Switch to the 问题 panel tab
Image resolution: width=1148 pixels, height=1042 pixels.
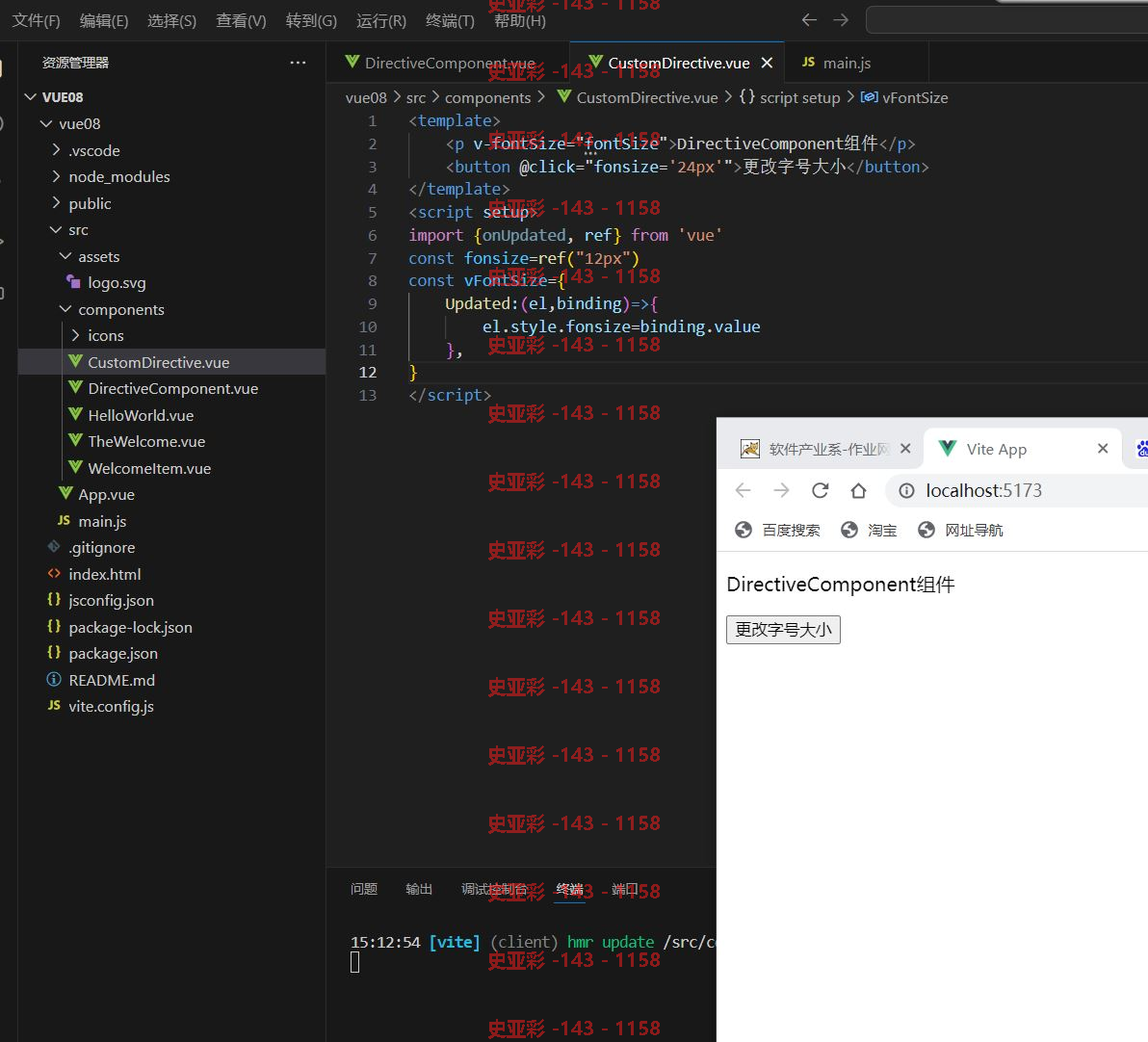364,889
